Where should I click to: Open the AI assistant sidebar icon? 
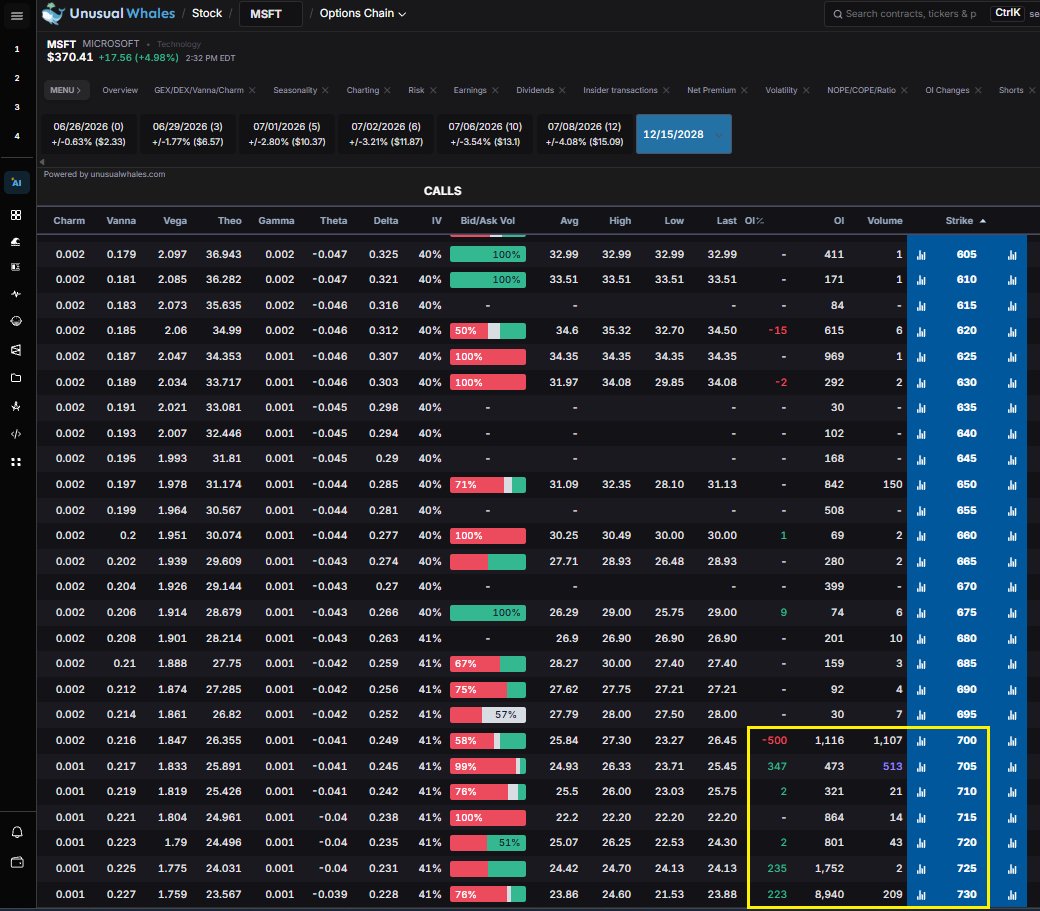pos(17,182)
